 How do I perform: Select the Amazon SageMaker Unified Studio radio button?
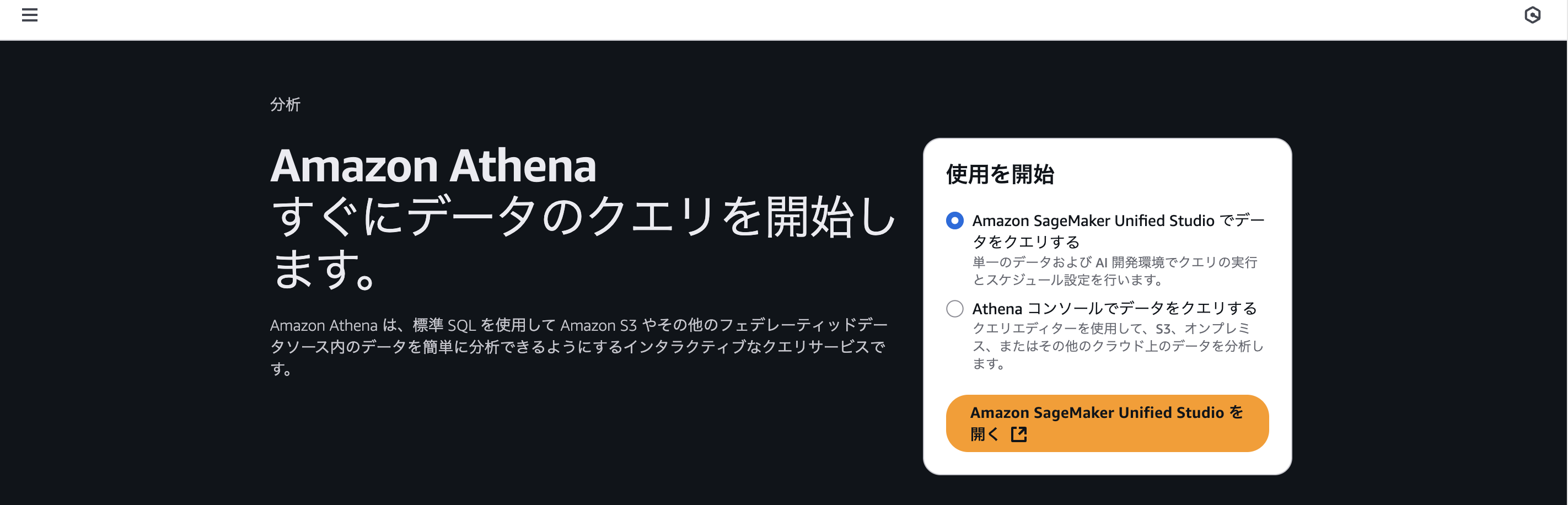[954, 221]
